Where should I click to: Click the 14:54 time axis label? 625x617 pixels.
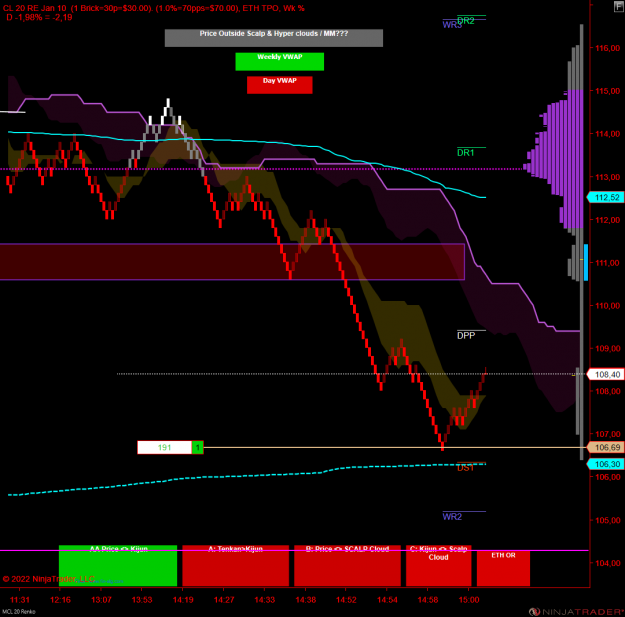387,600
